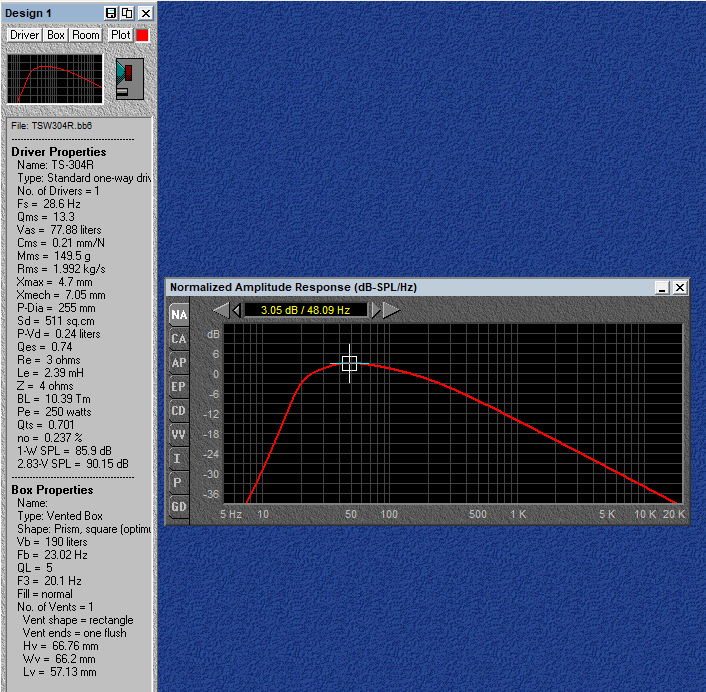Switch to the GD group delay tab
The width and height of the screenshot is (706, 692).
click(179, 507)
